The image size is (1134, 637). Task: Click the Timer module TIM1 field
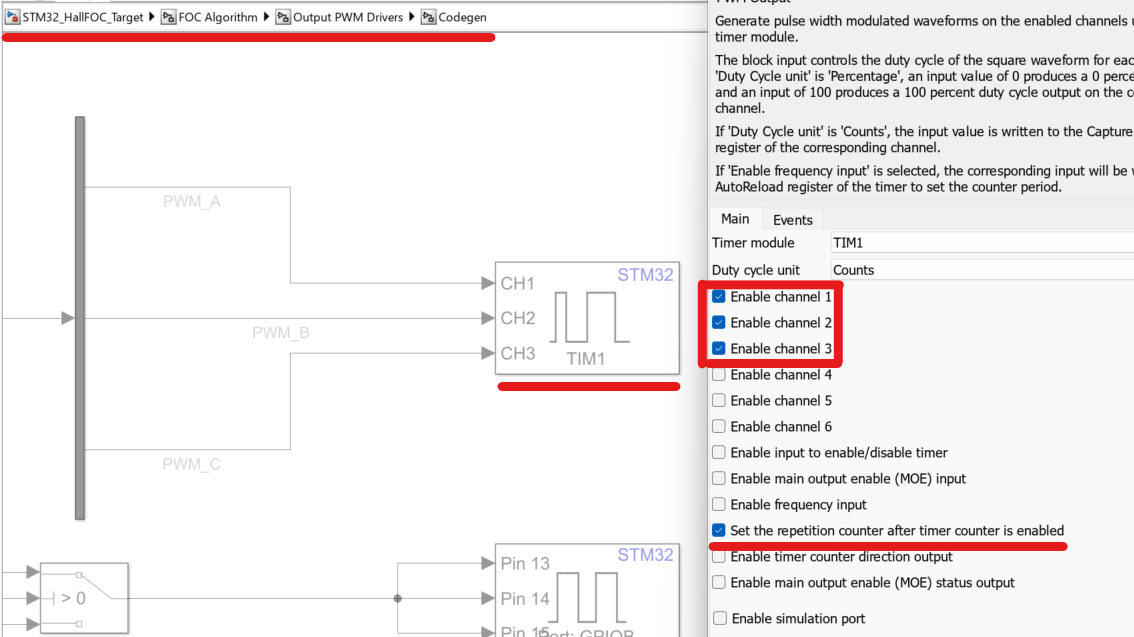[x=980, y=243]
